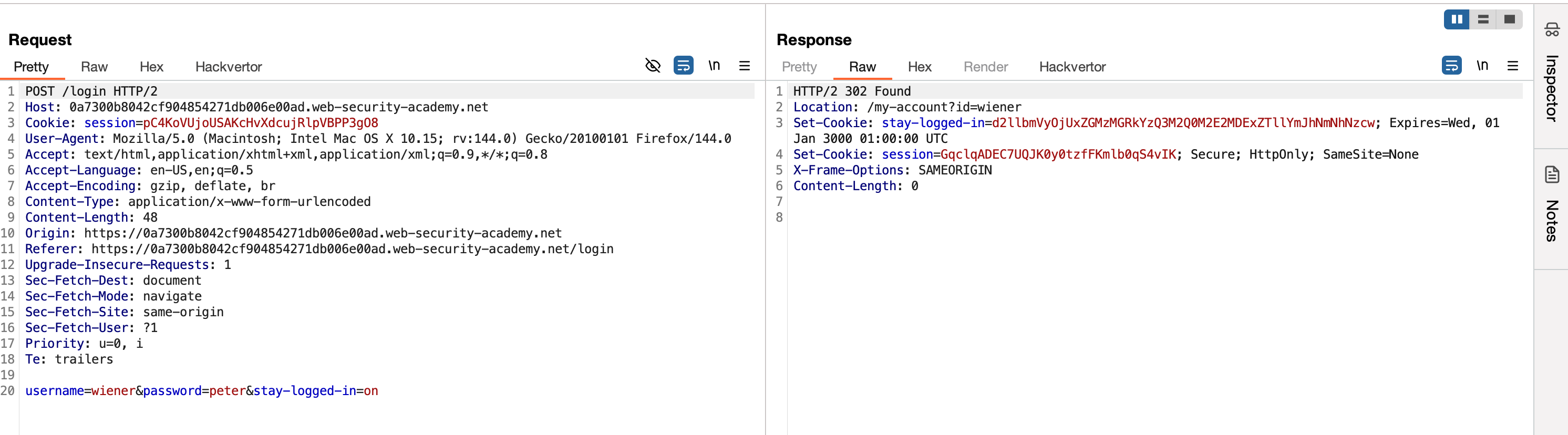The image size is (1568, 435).
Task: Open the Request Hackvertor tab
Action: coord(228,67)
